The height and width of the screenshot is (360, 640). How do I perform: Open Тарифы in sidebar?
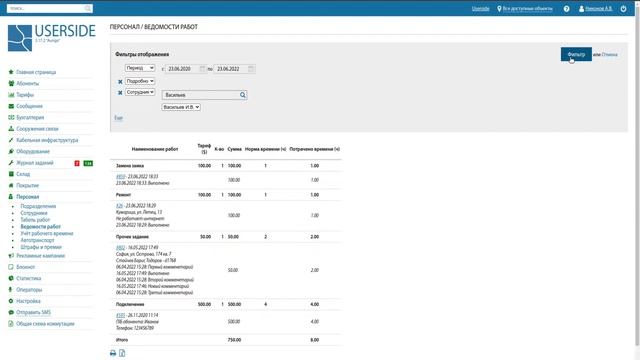[25, 95]
